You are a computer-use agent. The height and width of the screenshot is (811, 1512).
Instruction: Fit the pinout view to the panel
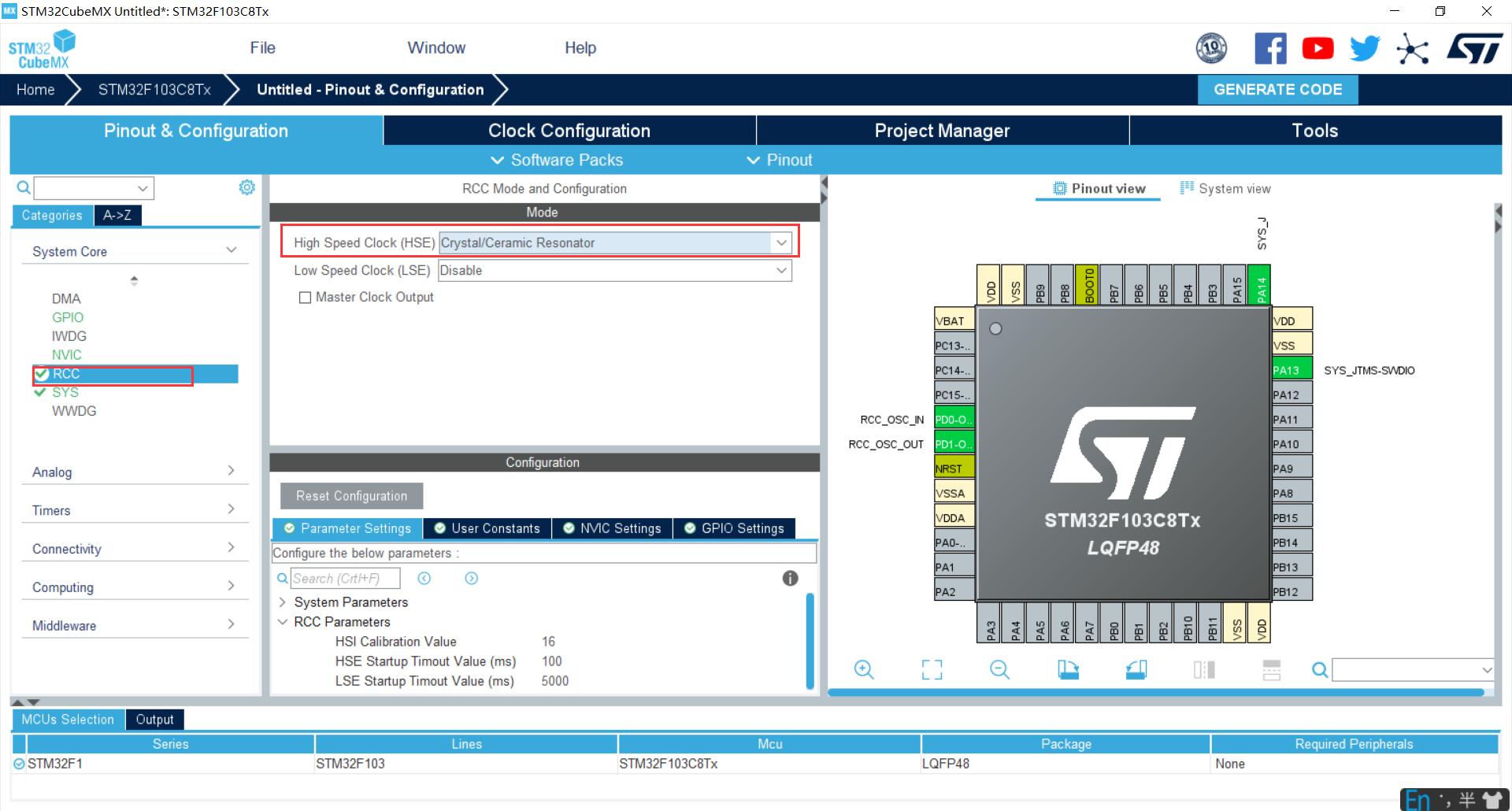pyautogui.click(x=932, y=670)
